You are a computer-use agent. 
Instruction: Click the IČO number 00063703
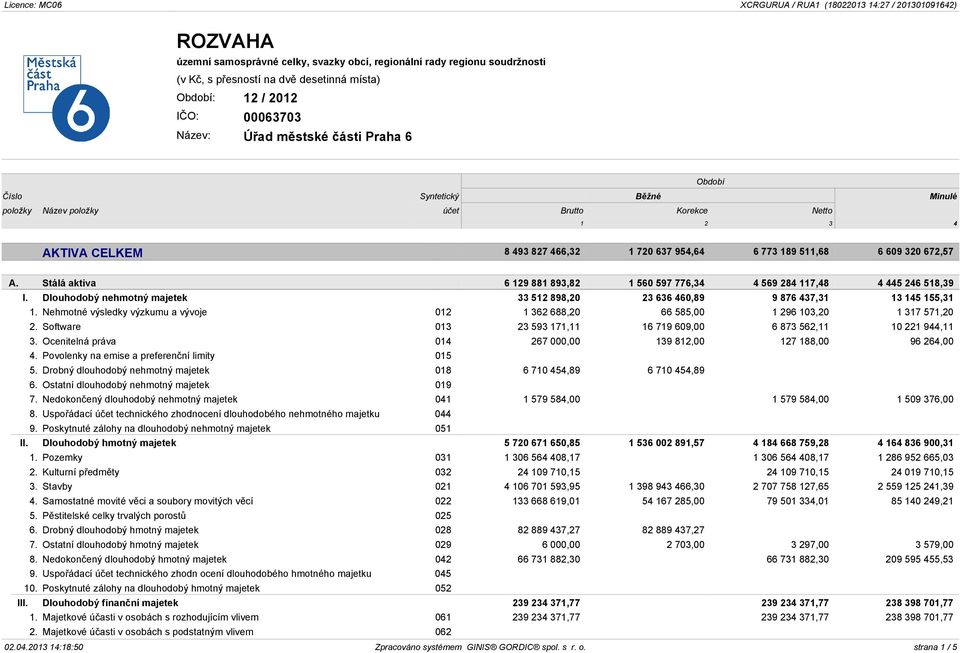272,118
